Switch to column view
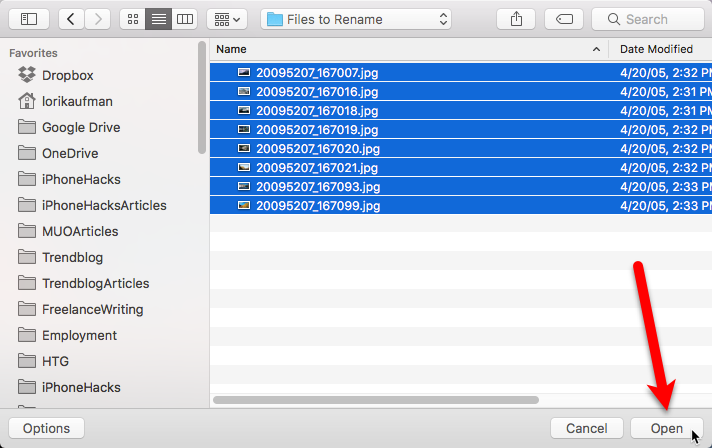712x448 pixels. pos(185,19)
